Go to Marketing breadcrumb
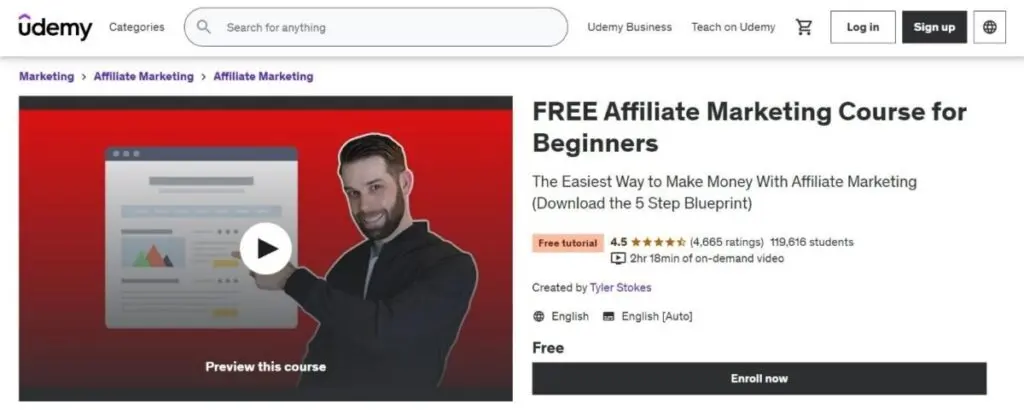The image size is (1024, 410). click(x=46, y=76)
